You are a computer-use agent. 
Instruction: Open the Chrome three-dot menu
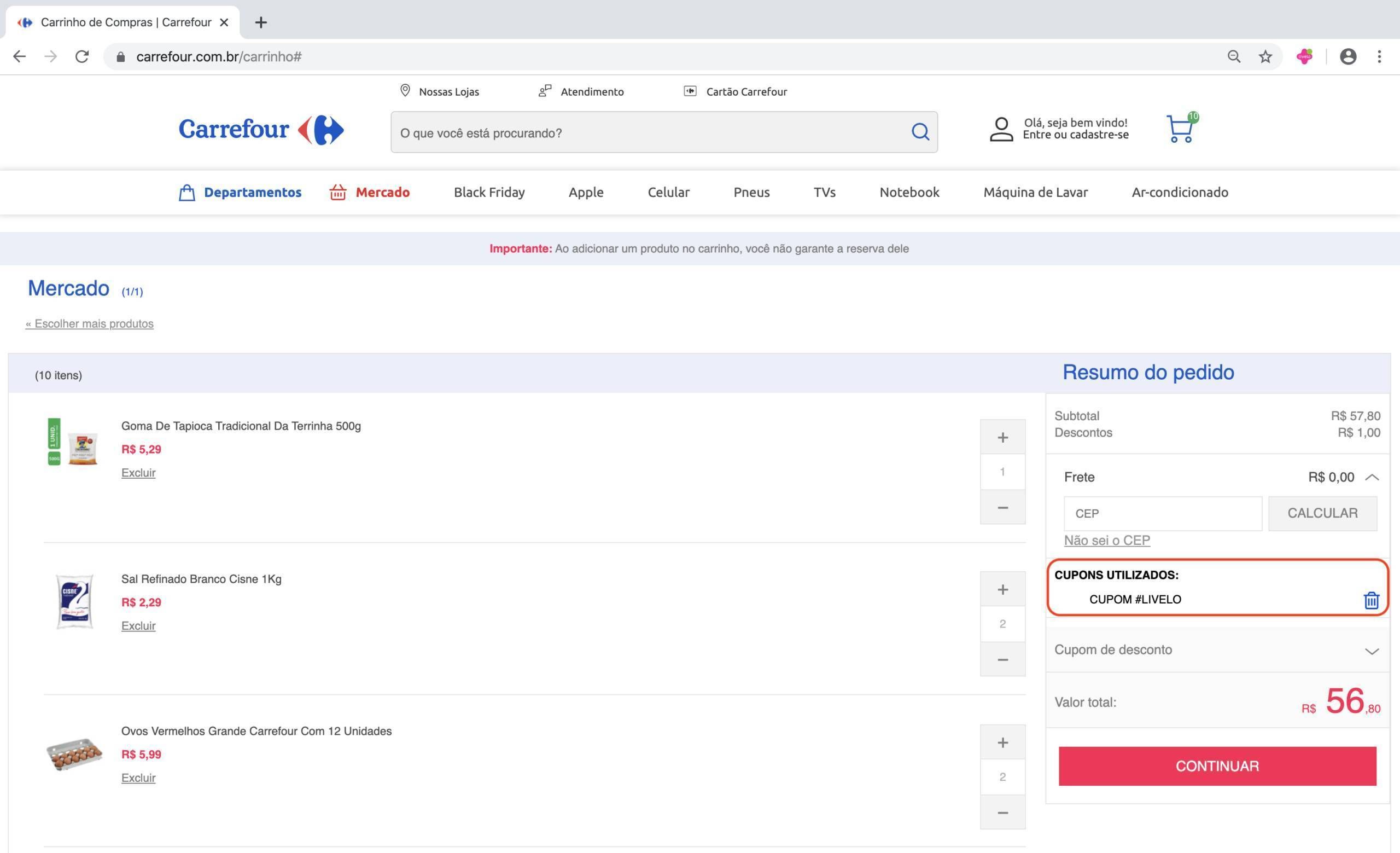1380,56
